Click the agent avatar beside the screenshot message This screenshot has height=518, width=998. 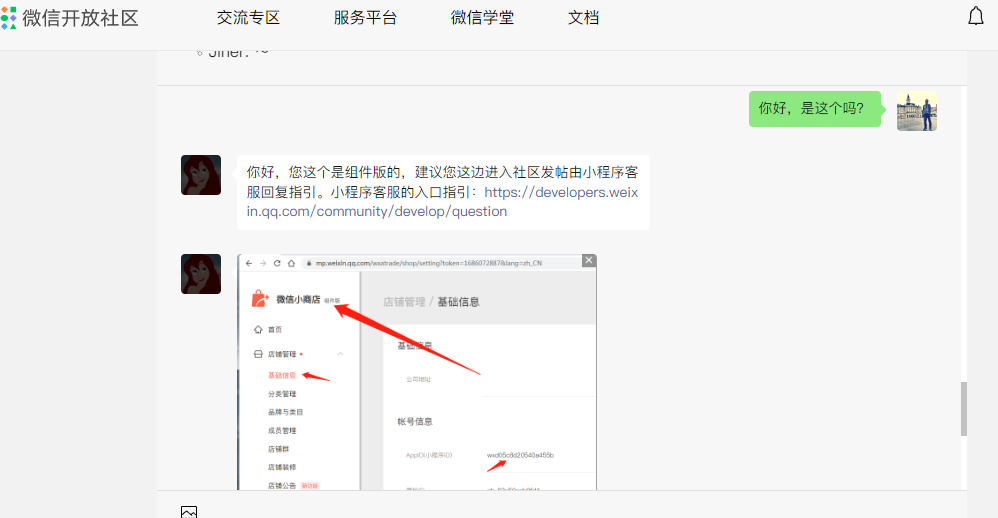pyautogui.click(x=201, y=274)
